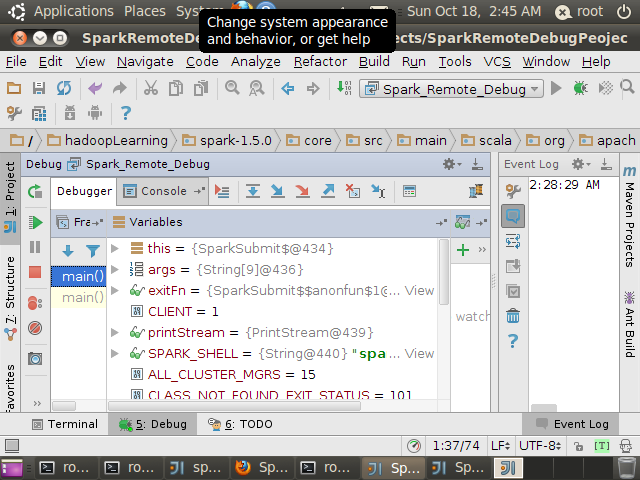Screen dimensions: 640x480
Task: Start debugging with the green bug icon
Action: click(x=580, y=88)
